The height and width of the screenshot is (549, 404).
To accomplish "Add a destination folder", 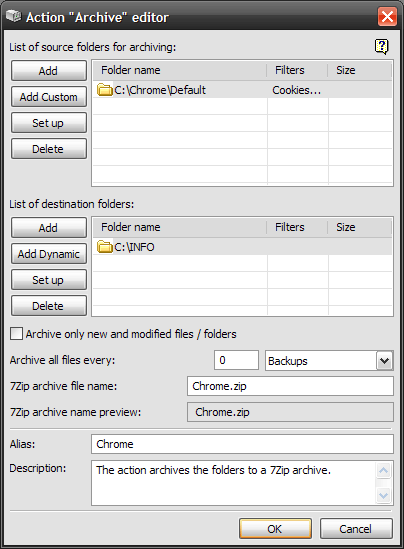I will click(x=49, y=228).
